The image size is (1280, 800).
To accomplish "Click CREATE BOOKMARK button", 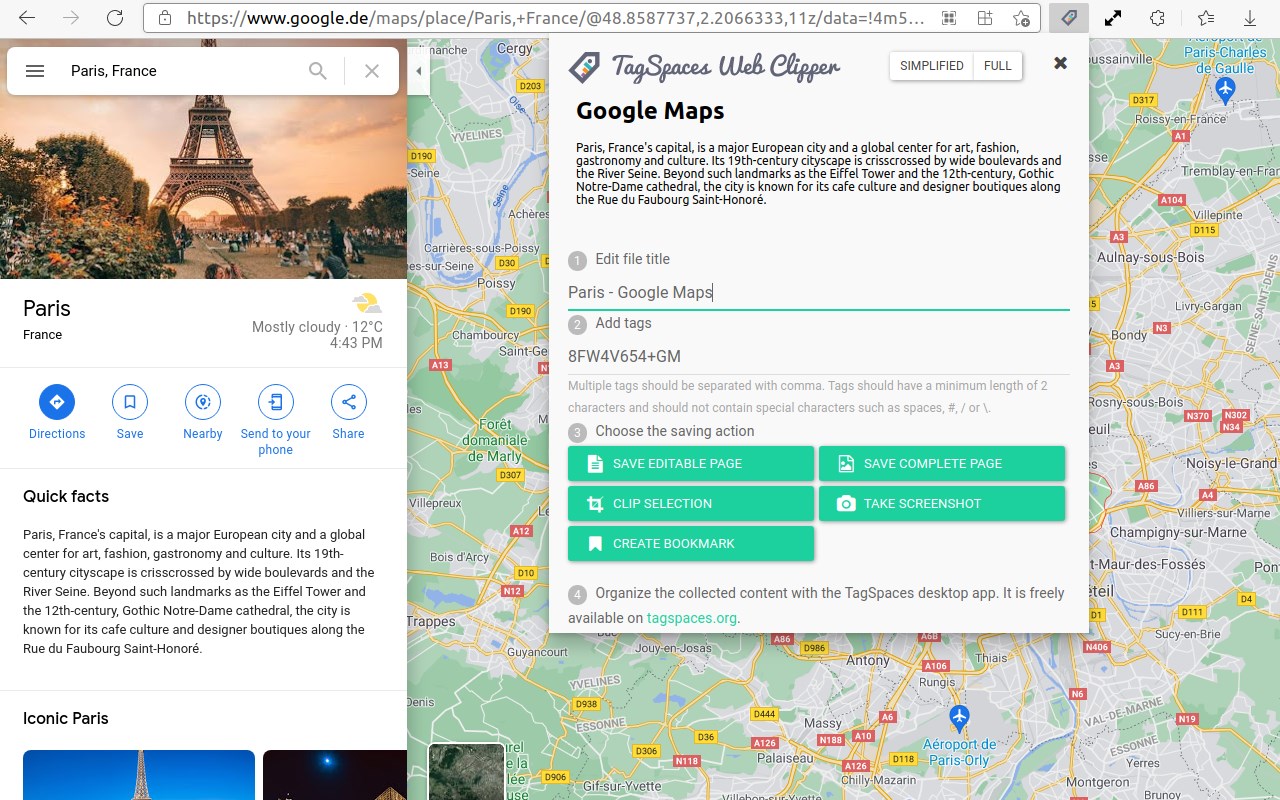I will pyautogui.click(x=691, y=543).
